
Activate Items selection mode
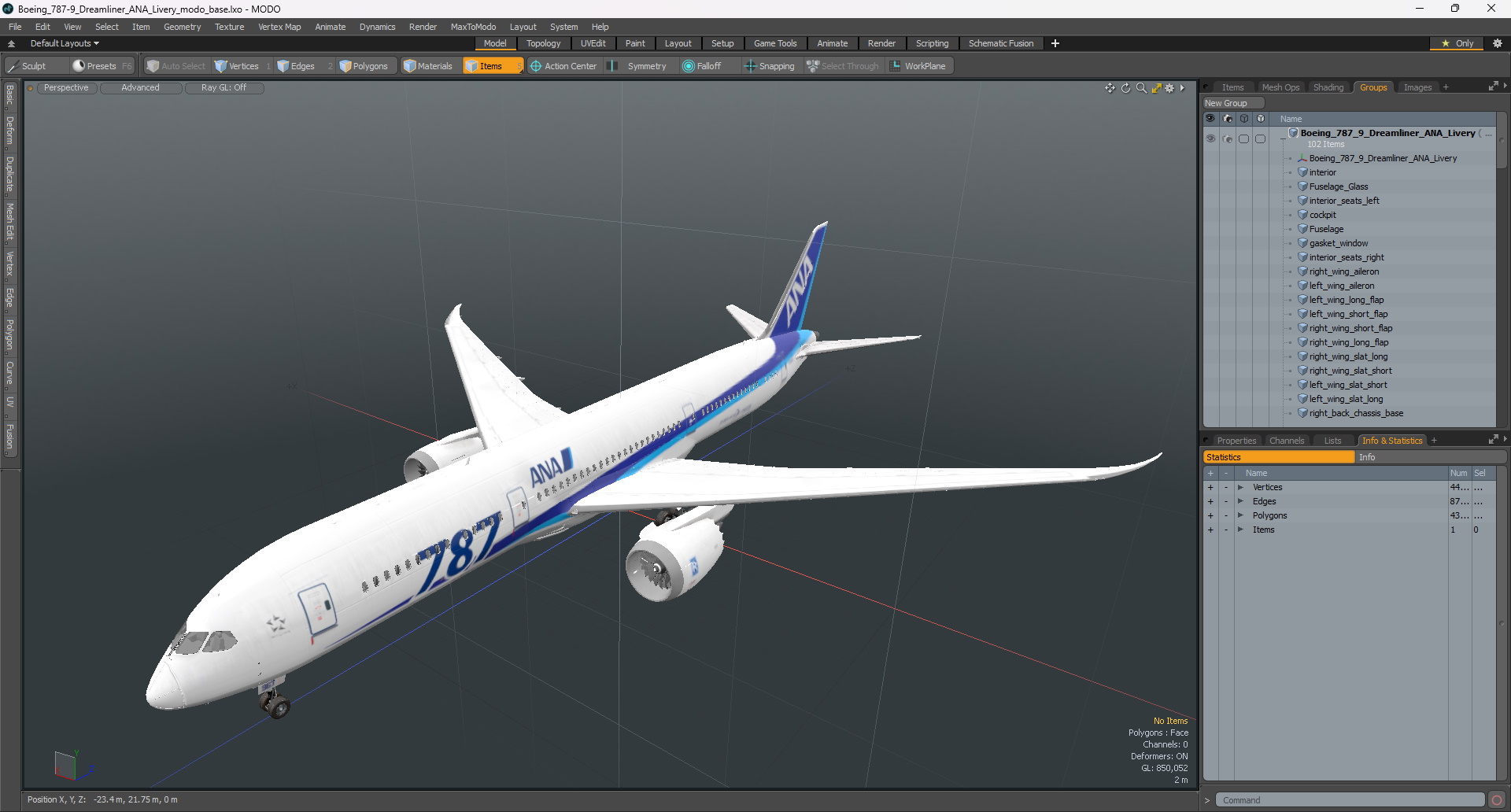click(x=493, y=66)
